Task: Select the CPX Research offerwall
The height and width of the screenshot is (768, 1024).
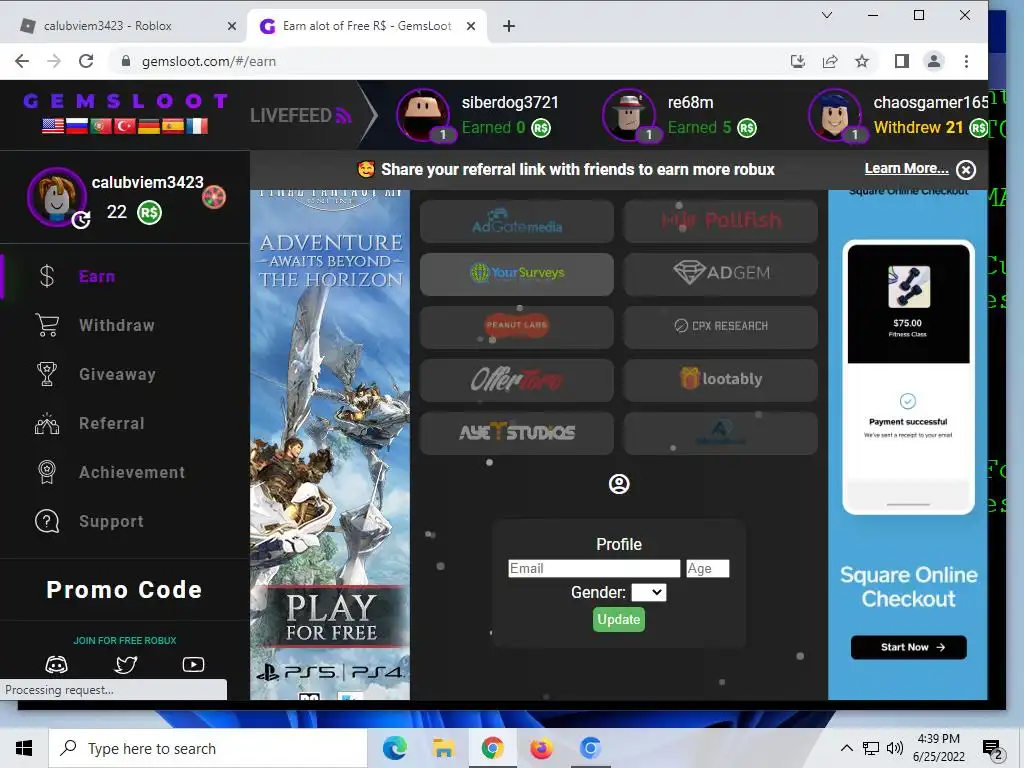Action: point(720,327)
